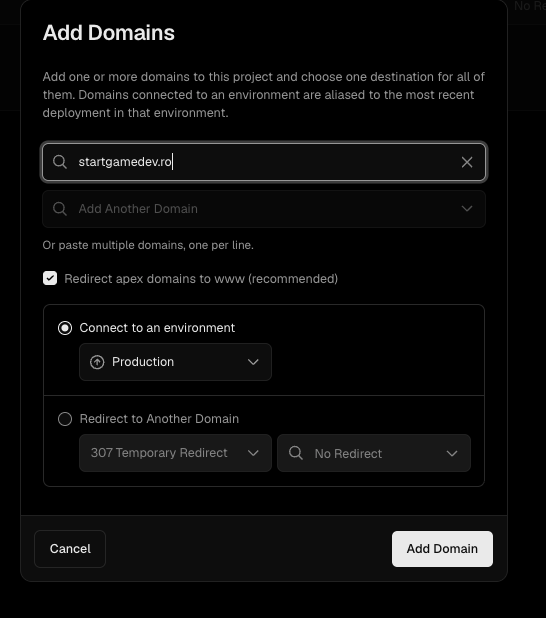Click chevron on 307 Temporary Redirect

point(253,453)
